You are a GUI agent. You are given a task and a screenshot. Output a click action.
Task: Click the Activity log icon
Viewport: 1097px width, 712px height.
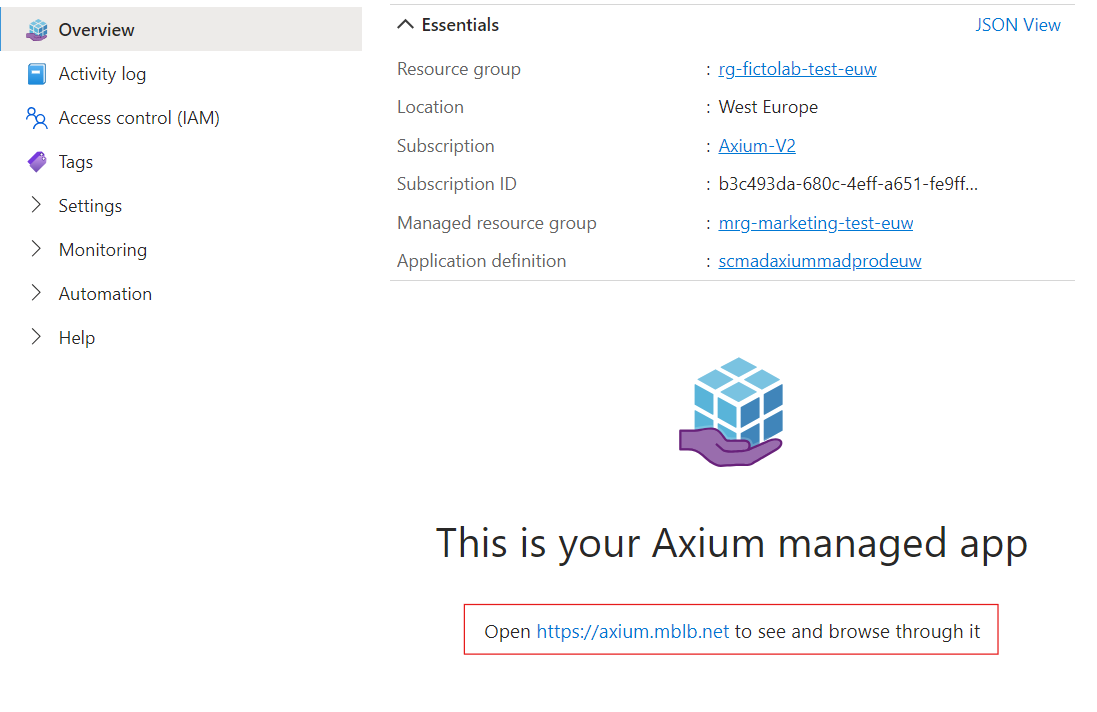pyautogui.click(x=35, y=73)
